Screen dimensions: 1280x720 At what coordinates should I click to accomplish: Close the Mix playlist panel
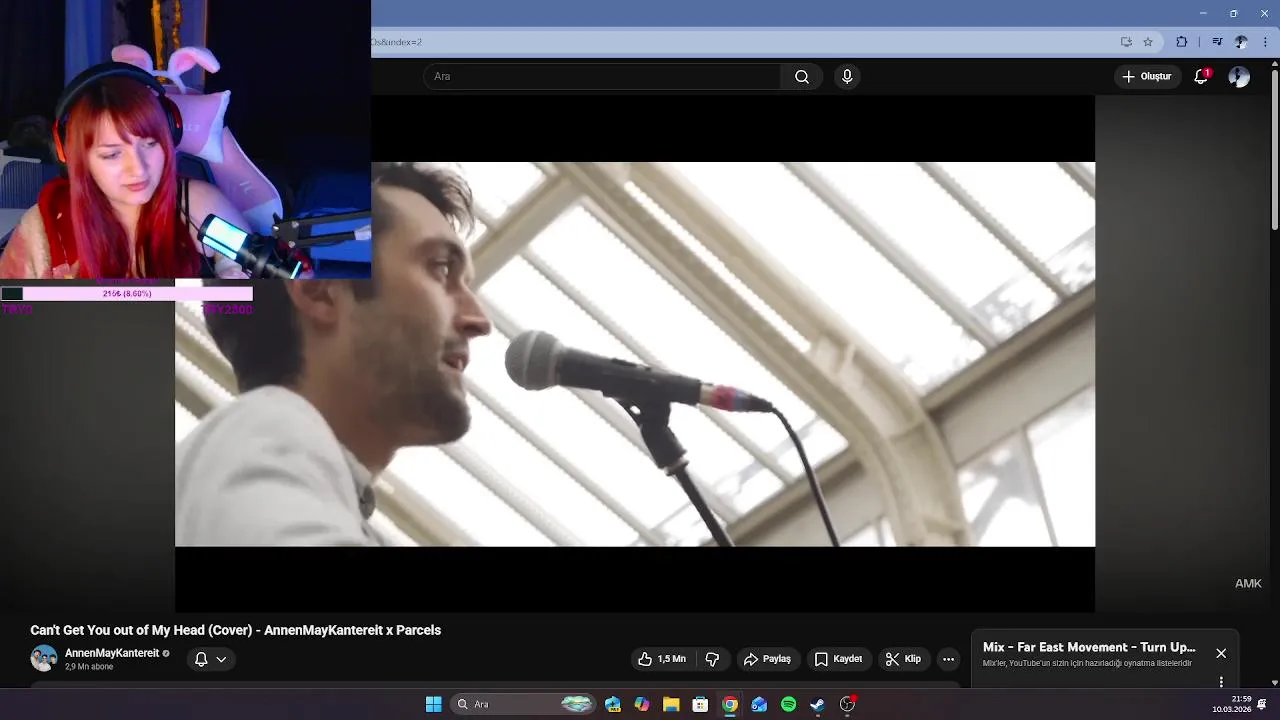1221,653
